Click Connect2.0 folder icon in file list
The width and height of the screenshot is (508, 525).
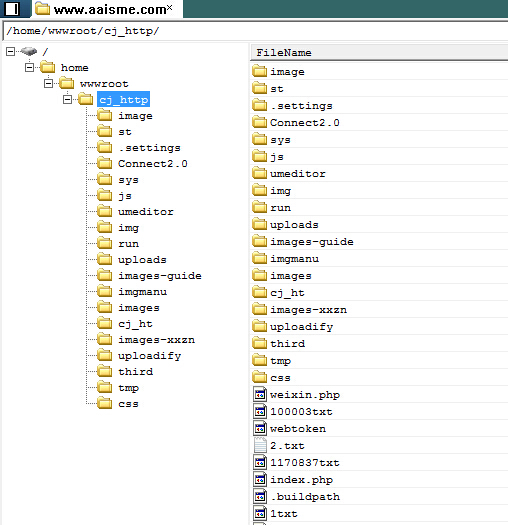click(x=260, y=122)
